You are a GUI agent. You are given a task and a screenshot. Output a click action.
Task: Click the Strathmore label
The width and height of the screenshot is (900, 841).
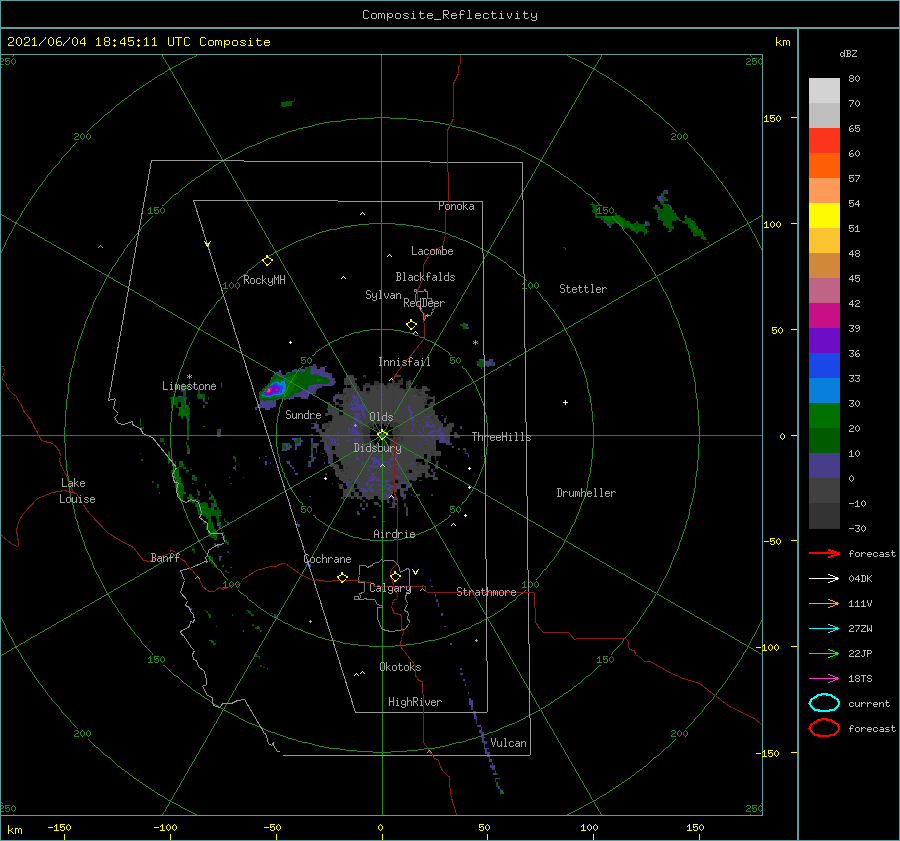point(486,592)
